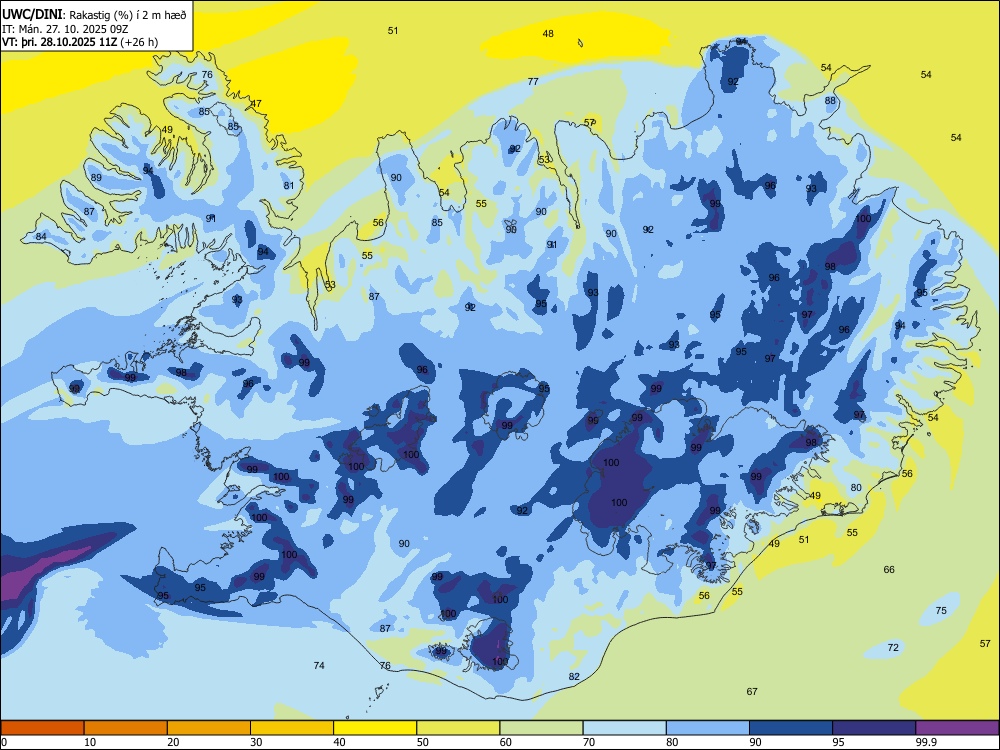Select the pale yellow 50–60 legend swatch
This screenshot has height=750, width=1000.
point(458,728)
